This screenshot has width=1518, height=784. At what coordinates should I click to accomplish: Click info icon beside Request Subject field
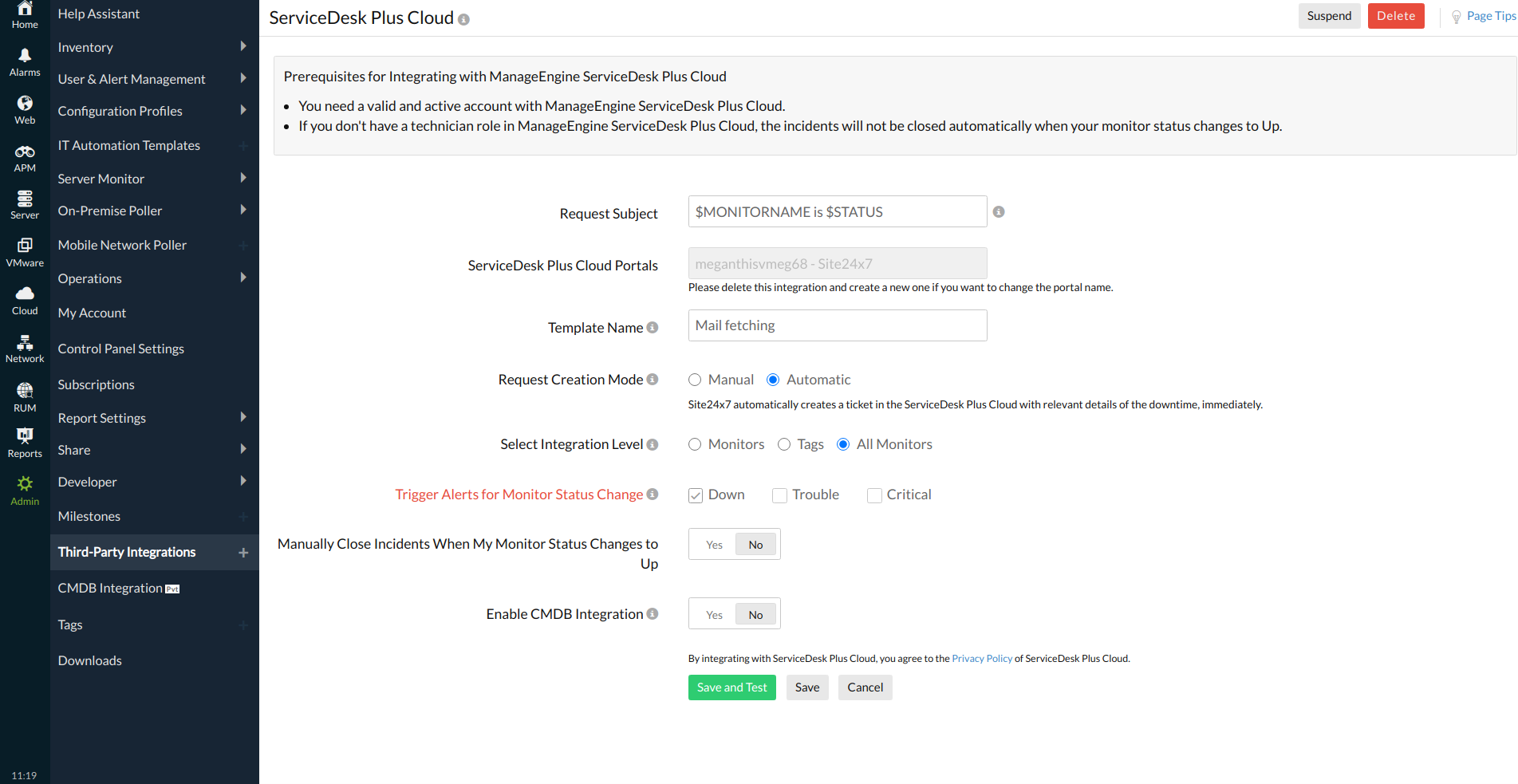pyautogui.click(x=999, y=212)
